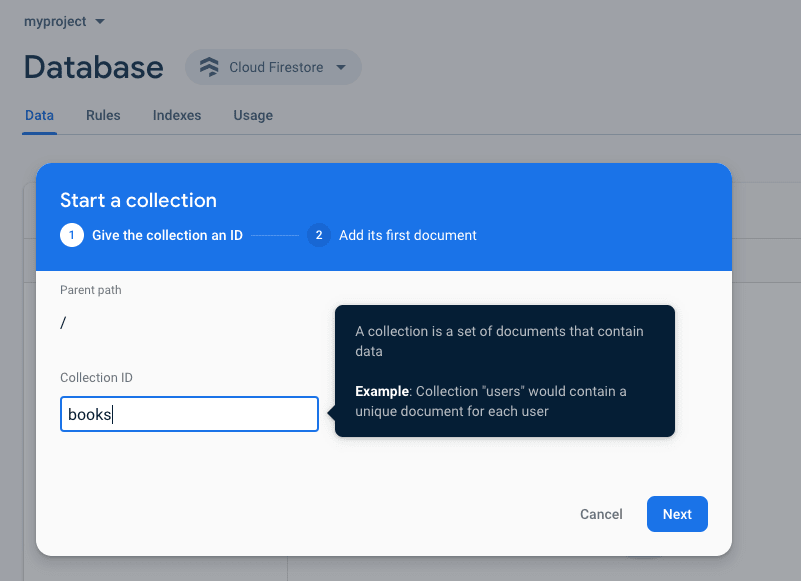Image resolution: width=801 pixels, height=581 pixels.
Task: Open the Indexes tab
Action: pyautogui.click(x=176, y=115)
